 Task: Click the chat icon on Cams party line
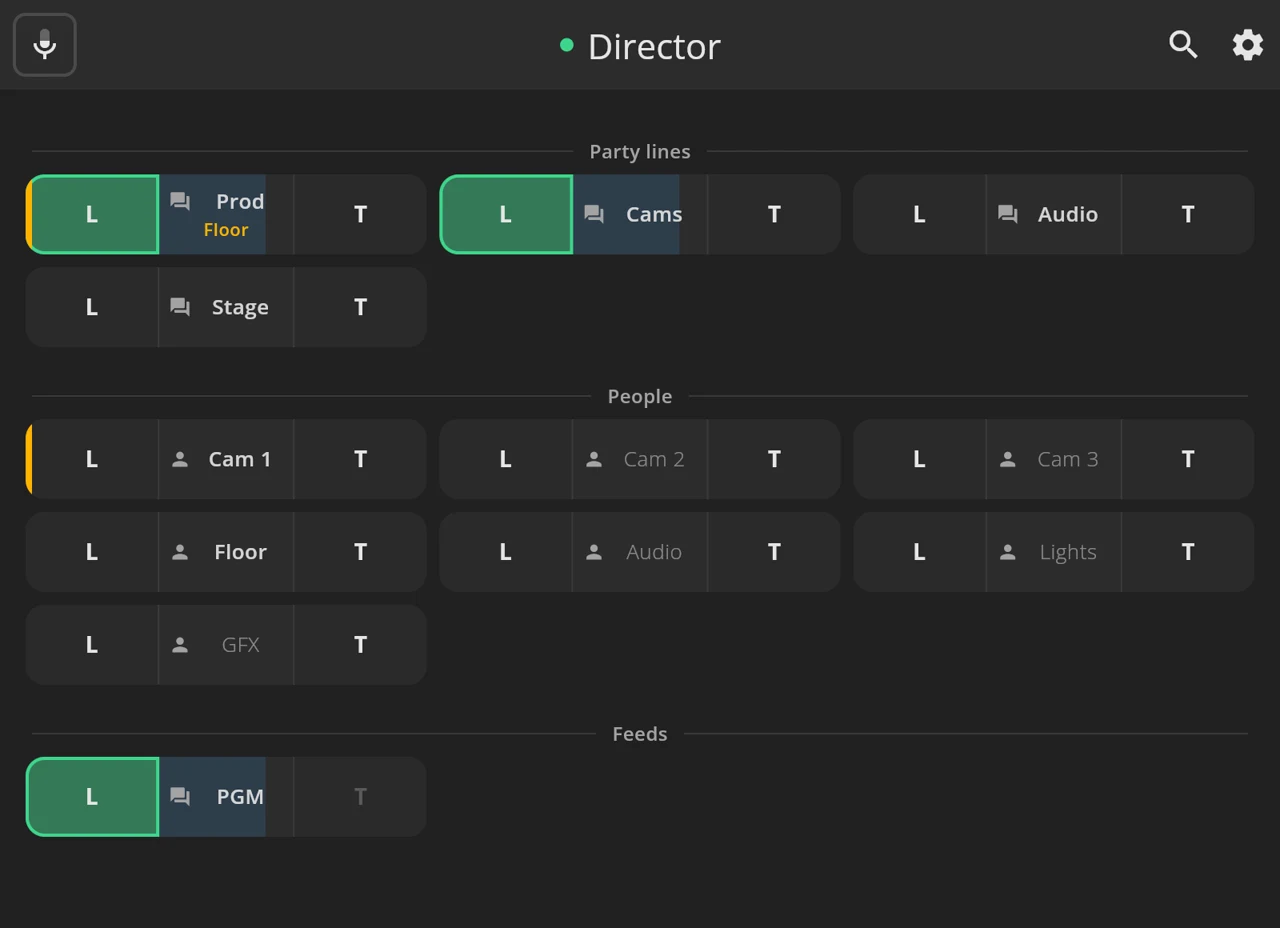coord(594,214)
